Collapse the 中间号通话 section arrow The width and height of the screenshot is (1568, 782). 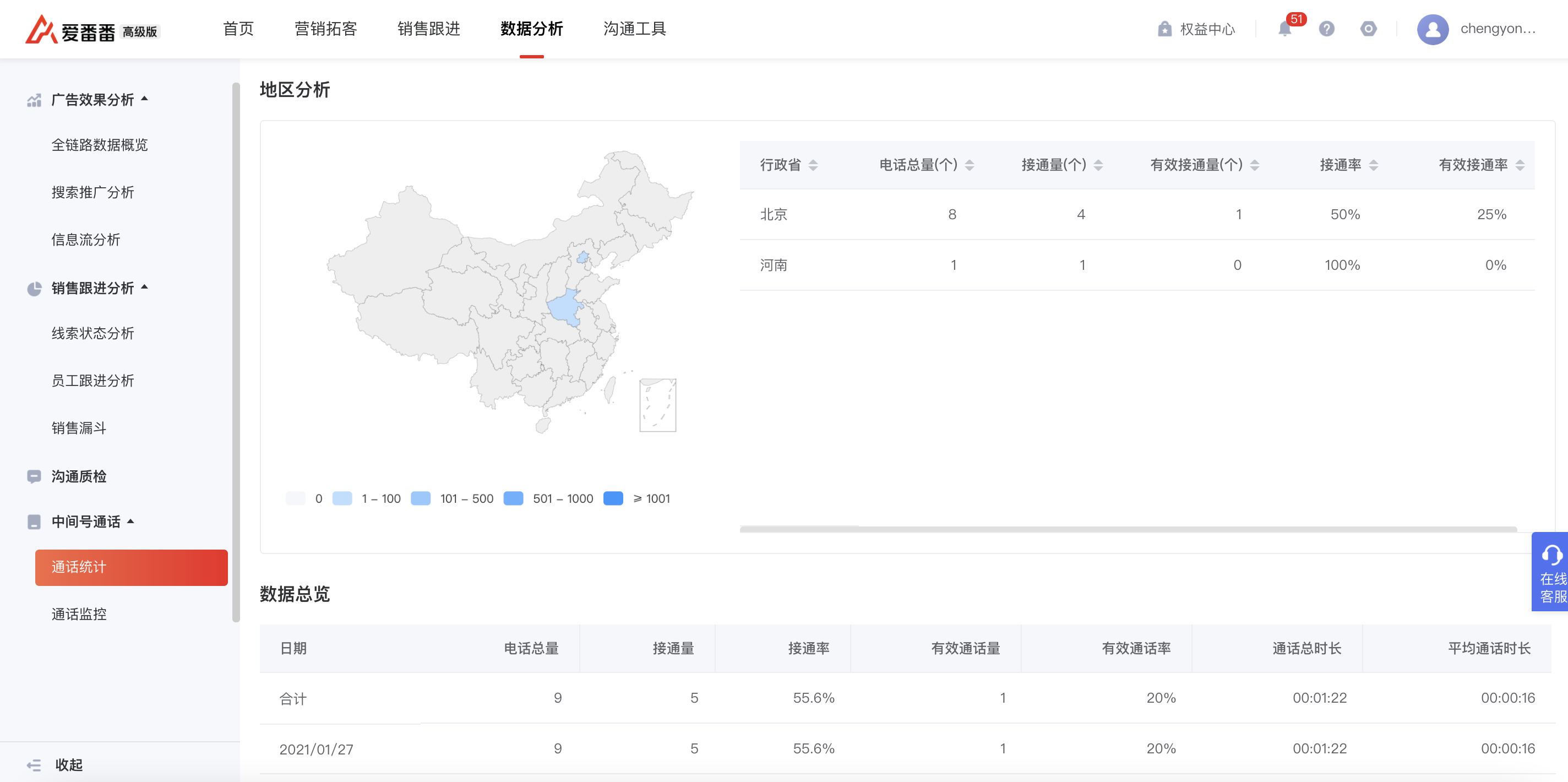pyautogui.click(x=130, y=522)
